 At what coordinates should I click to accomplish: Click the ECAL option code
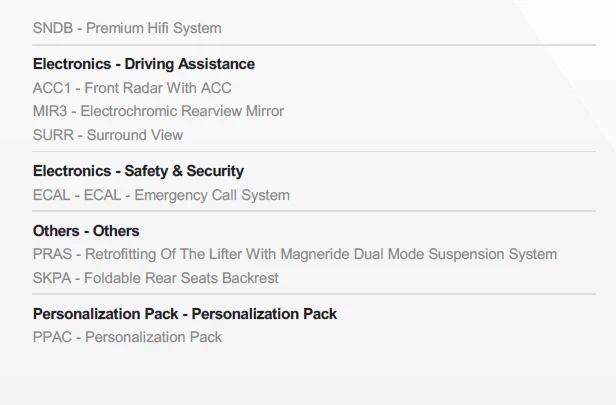tap(51, 195)
